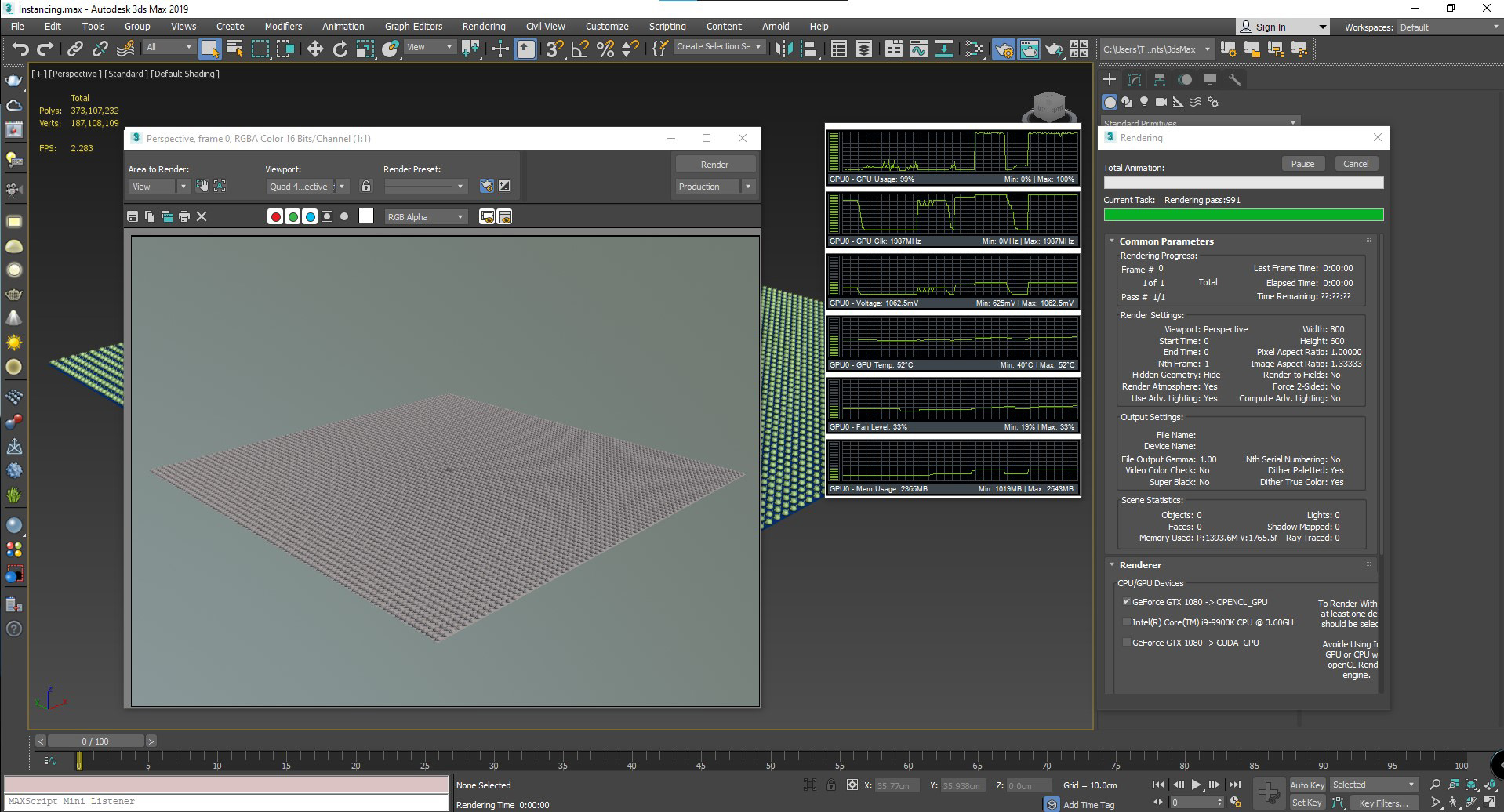Open the Area to Render View dropdown
The image size is (1504, 812).
coord(159,187)
